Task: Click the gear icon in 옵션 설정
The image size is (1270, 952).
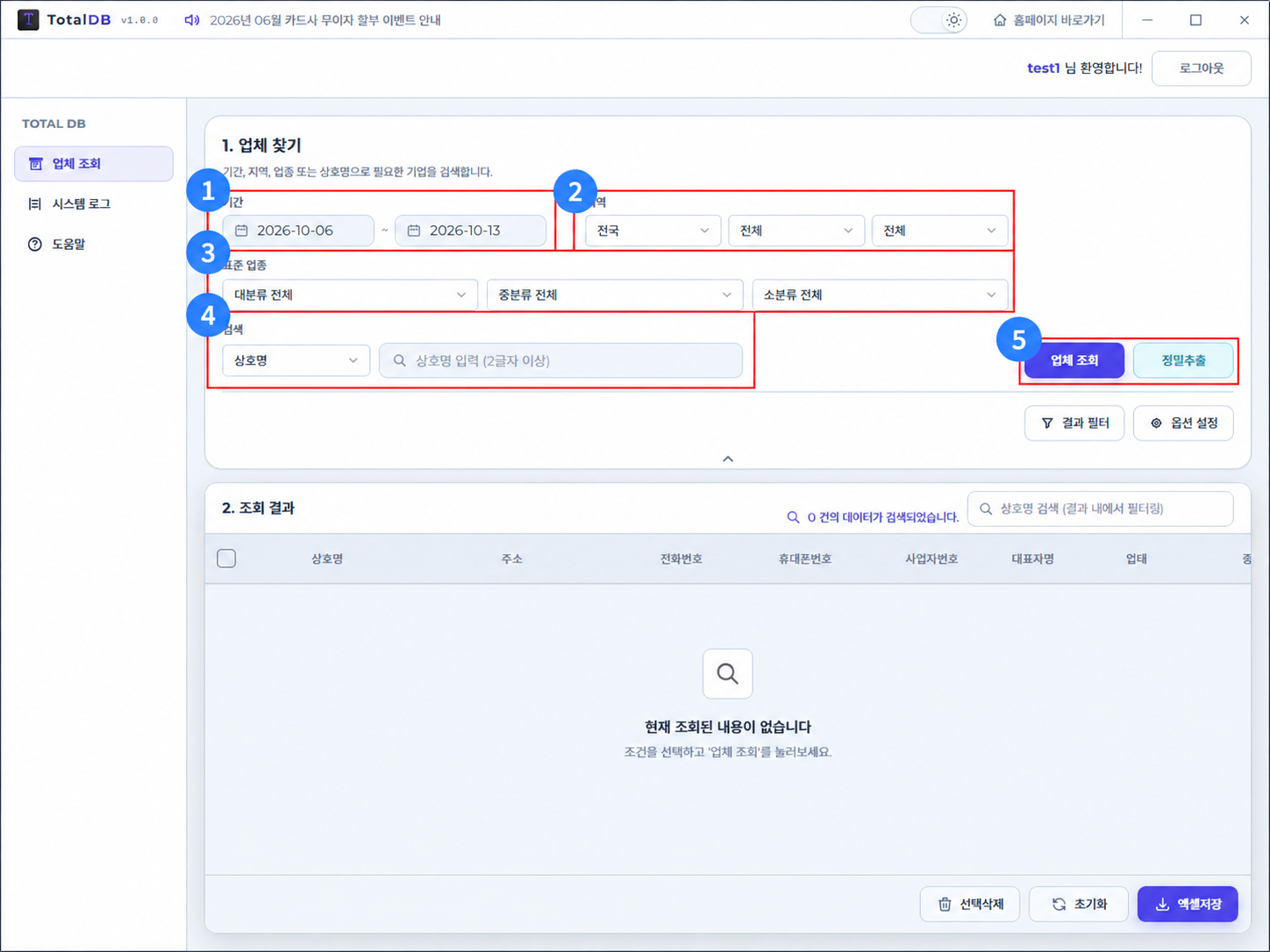Action: (x=1156, y=423)
